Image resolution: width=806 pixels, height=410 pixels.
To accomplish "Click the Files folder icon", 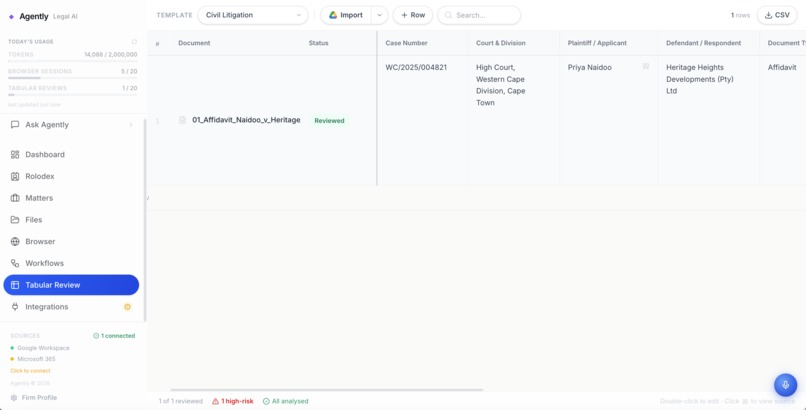I will point(15,219).
